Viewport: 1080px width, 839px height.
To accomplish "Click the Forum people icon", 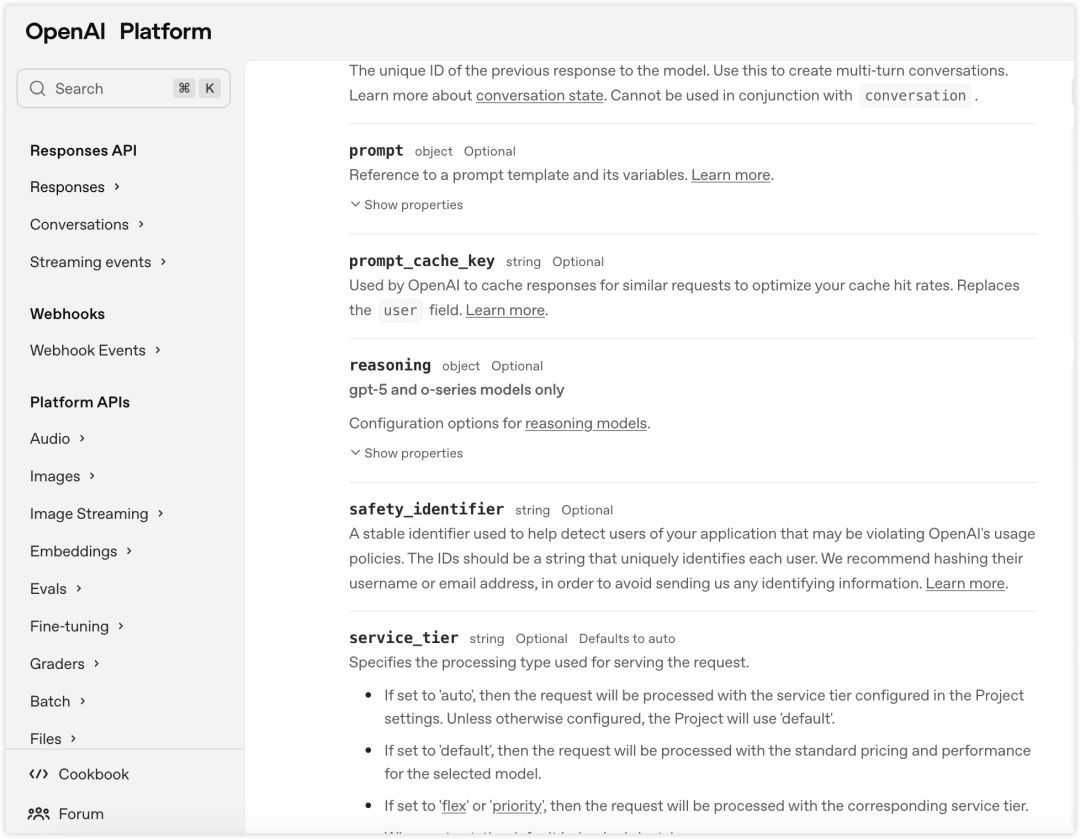I will coord(39,814).
